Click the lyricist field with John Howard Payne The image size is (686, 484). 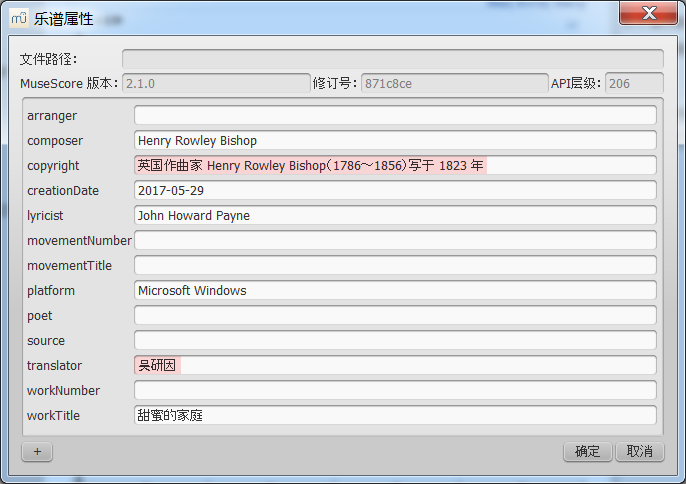coord(395,216)
